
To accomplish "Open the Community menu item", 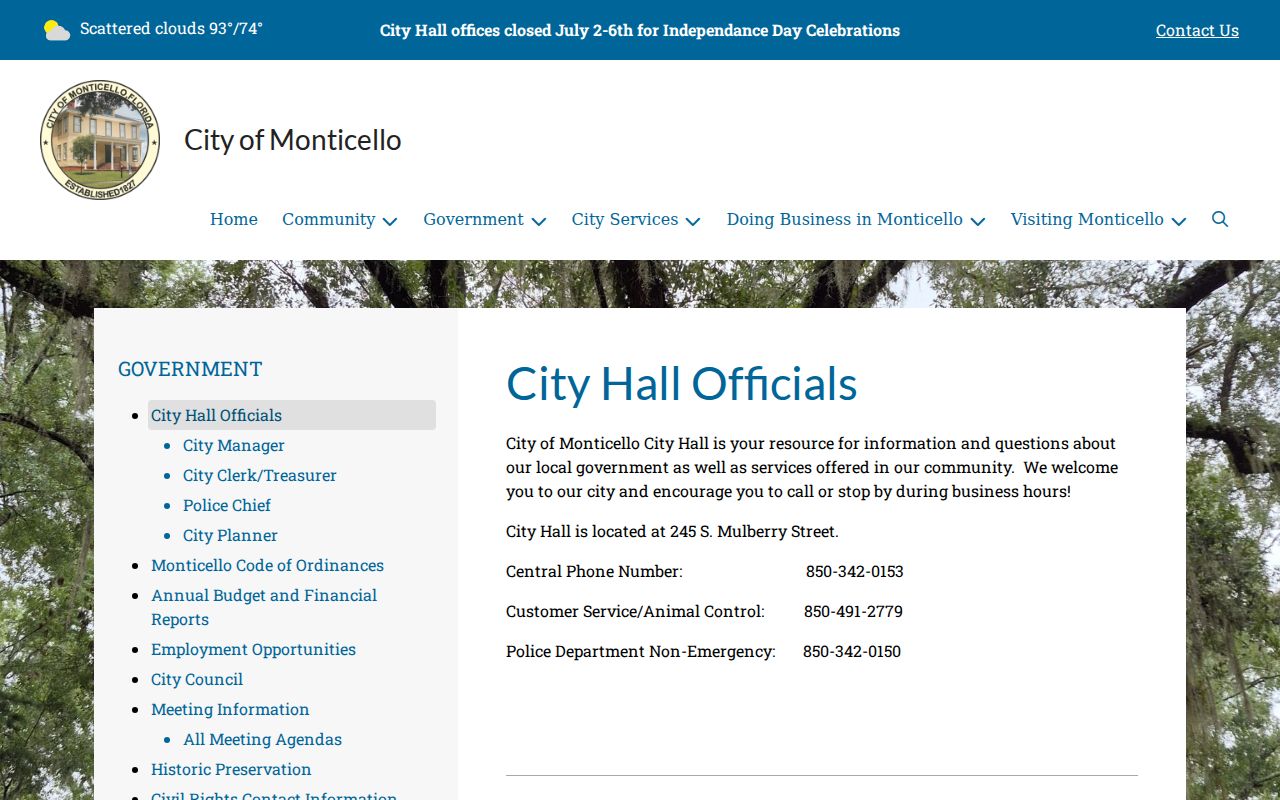I will click(328, 219).
